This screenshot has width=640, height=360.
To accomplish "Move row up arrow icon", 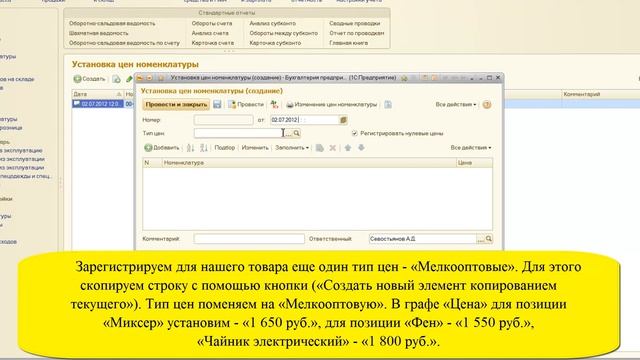I will [x=348, y=148].
